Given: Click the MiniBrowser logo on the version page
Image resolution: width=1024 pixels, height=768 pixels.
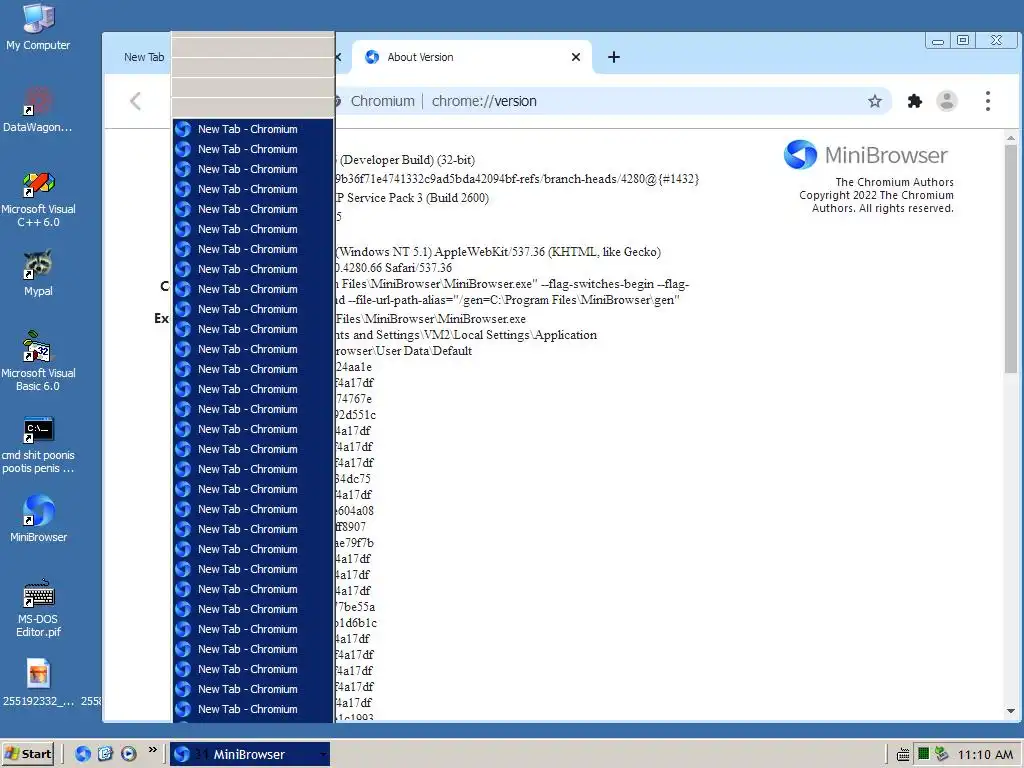Looking at the screenshot, I should pos(865,155).
